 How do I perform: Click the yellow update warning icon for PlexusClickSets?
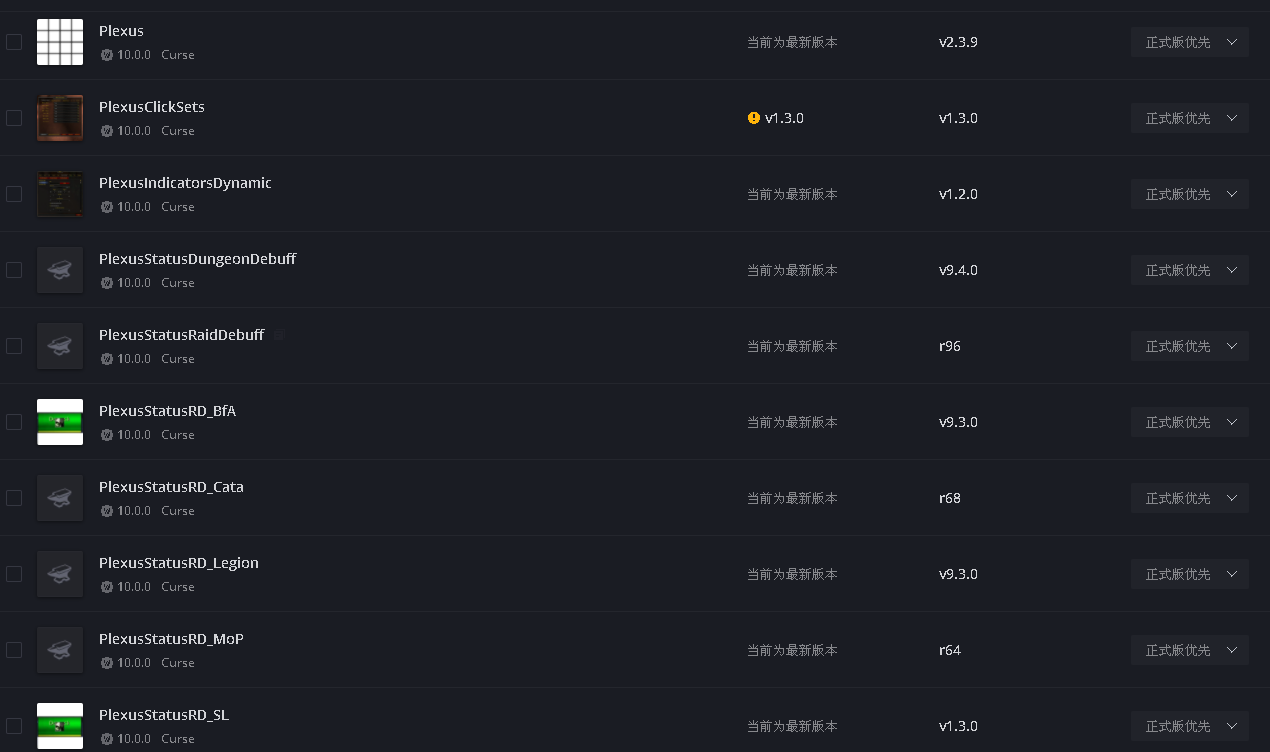click(754, 118)
